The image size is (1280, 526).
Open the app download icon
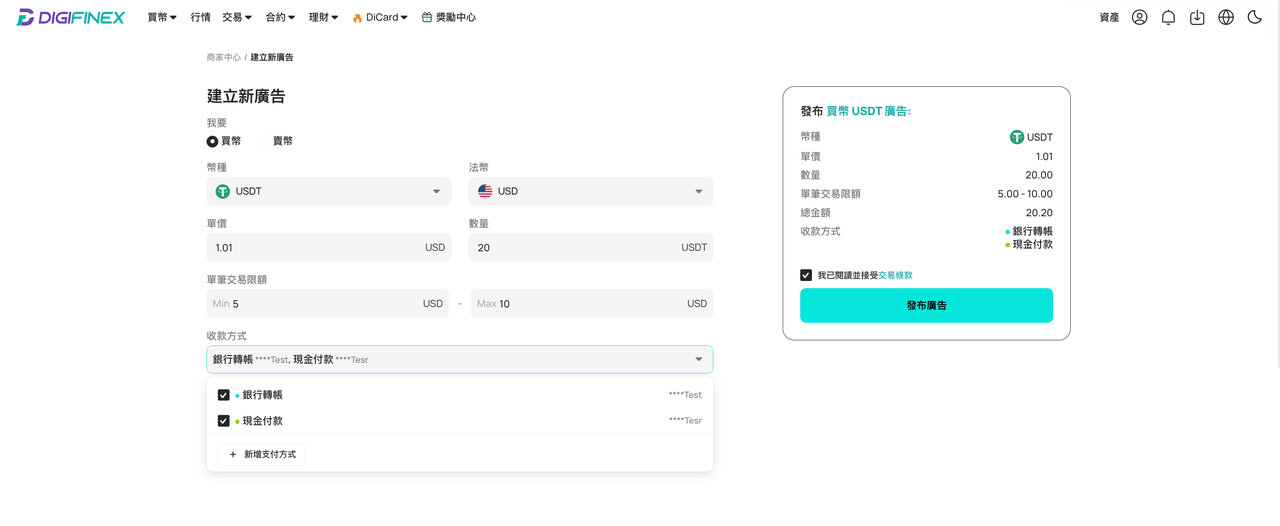(1197, 17)
